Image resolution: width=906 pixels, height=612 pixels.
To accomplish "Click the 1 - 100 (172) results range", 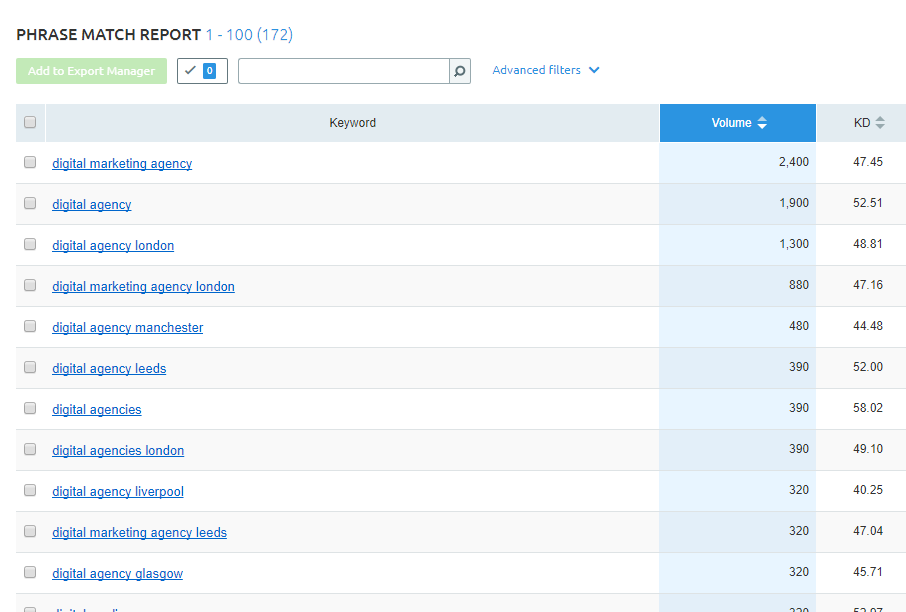I will tap(249, 35).
